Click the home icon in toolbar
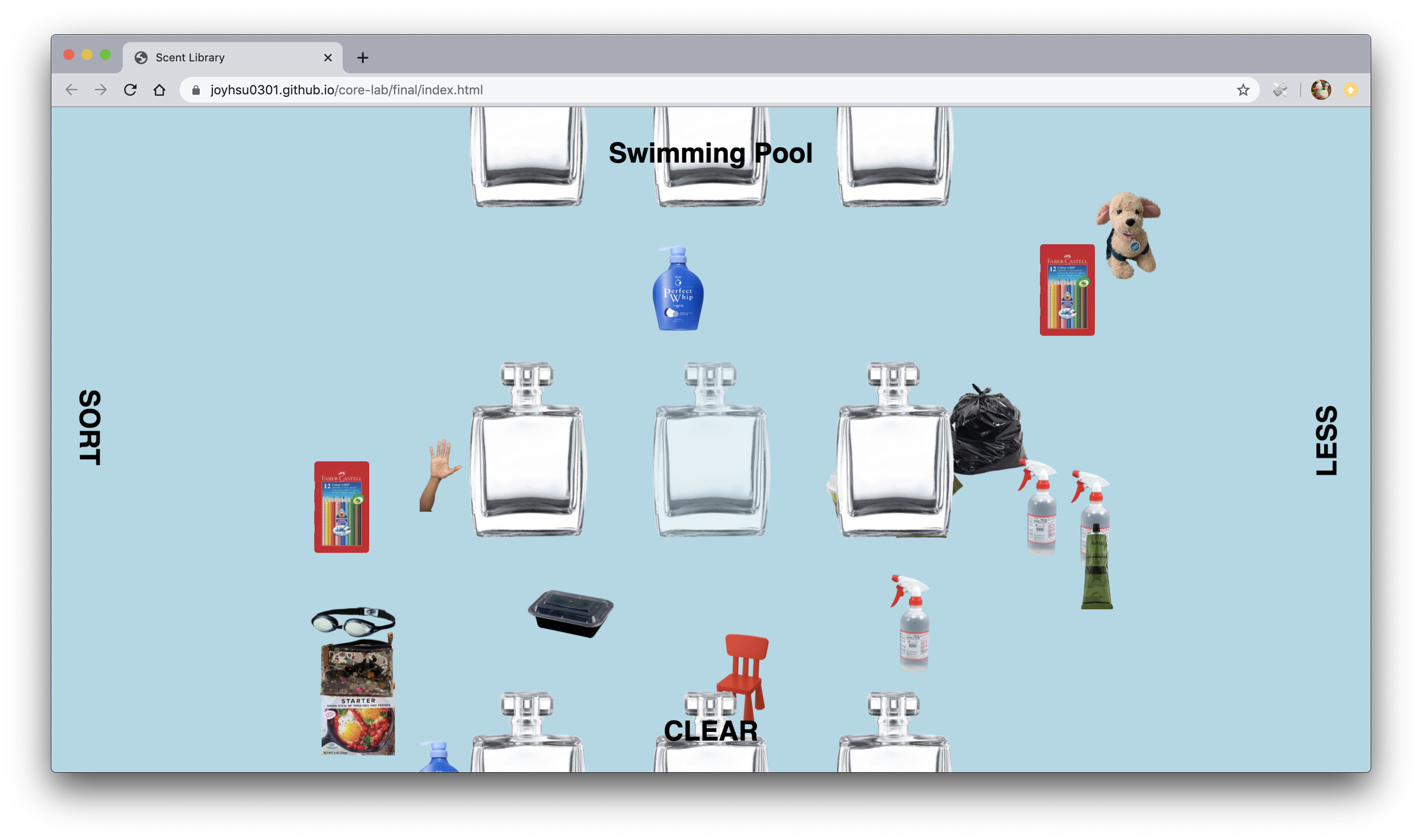The height and width of the screenshot is (840, 1422). pyautogui.click(x=159, y=90)
